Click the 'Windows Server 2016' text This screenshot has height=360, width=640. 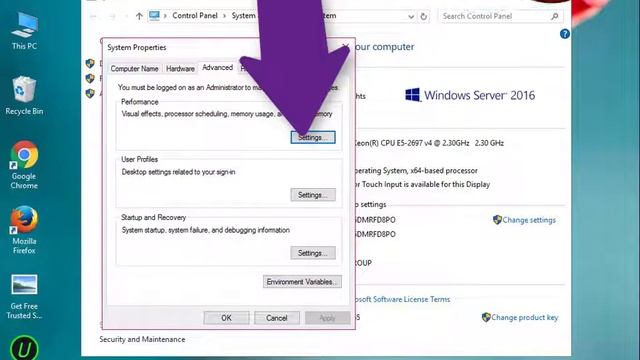[x=480, y=96]
